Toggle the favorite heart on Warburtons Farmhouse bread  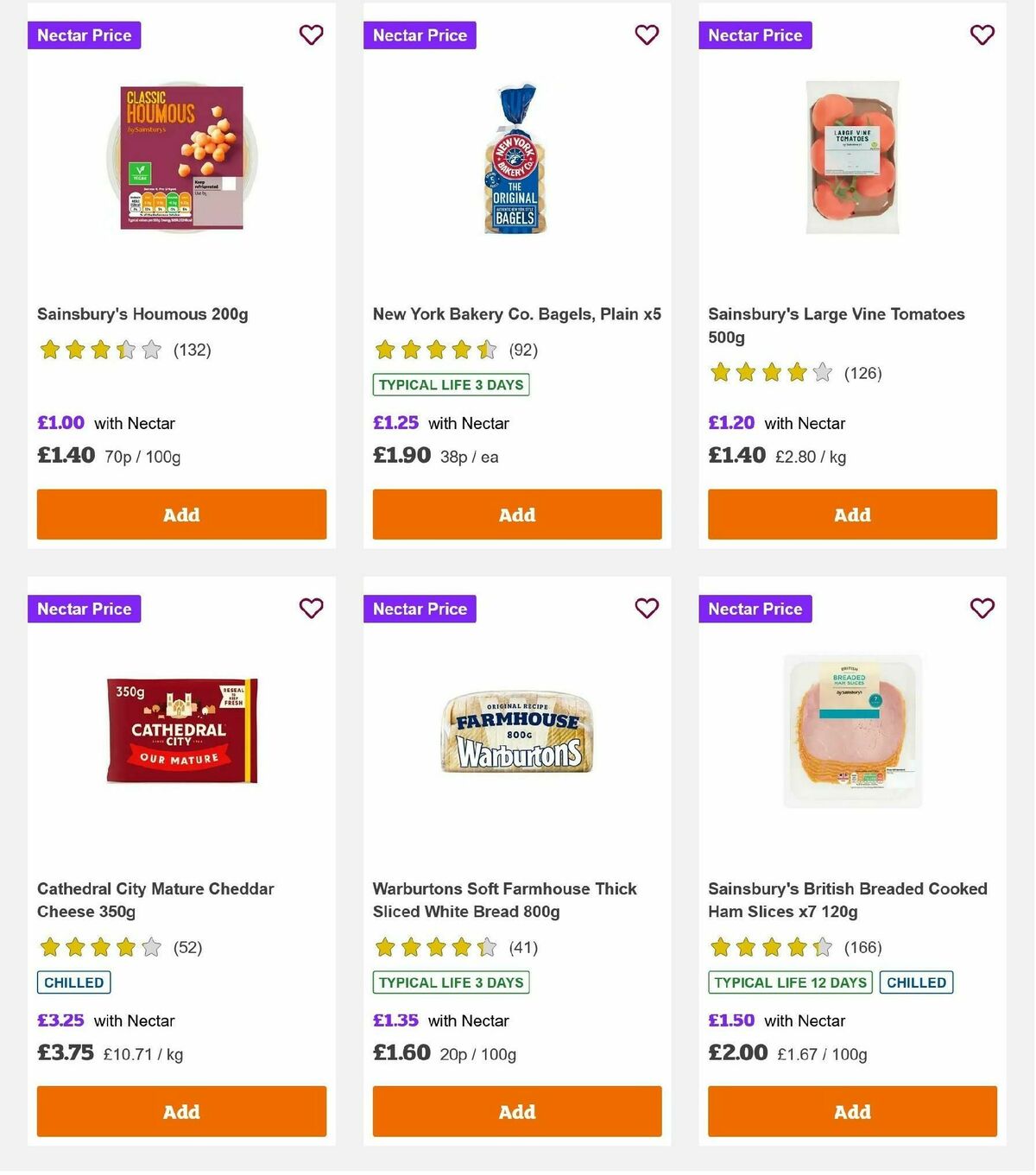(x=647, y=609)
